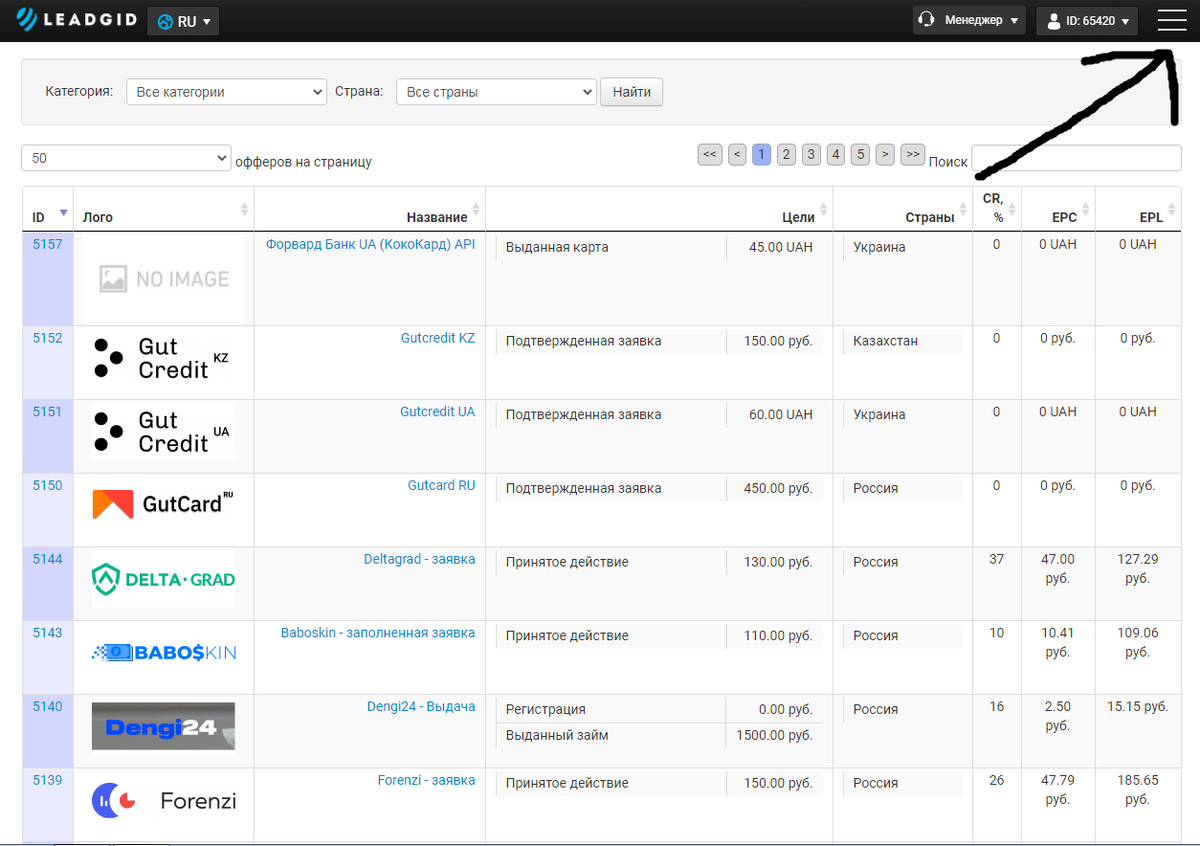Click the GutCard RU logo
1200x846 pixels.
tap(164, 505)
